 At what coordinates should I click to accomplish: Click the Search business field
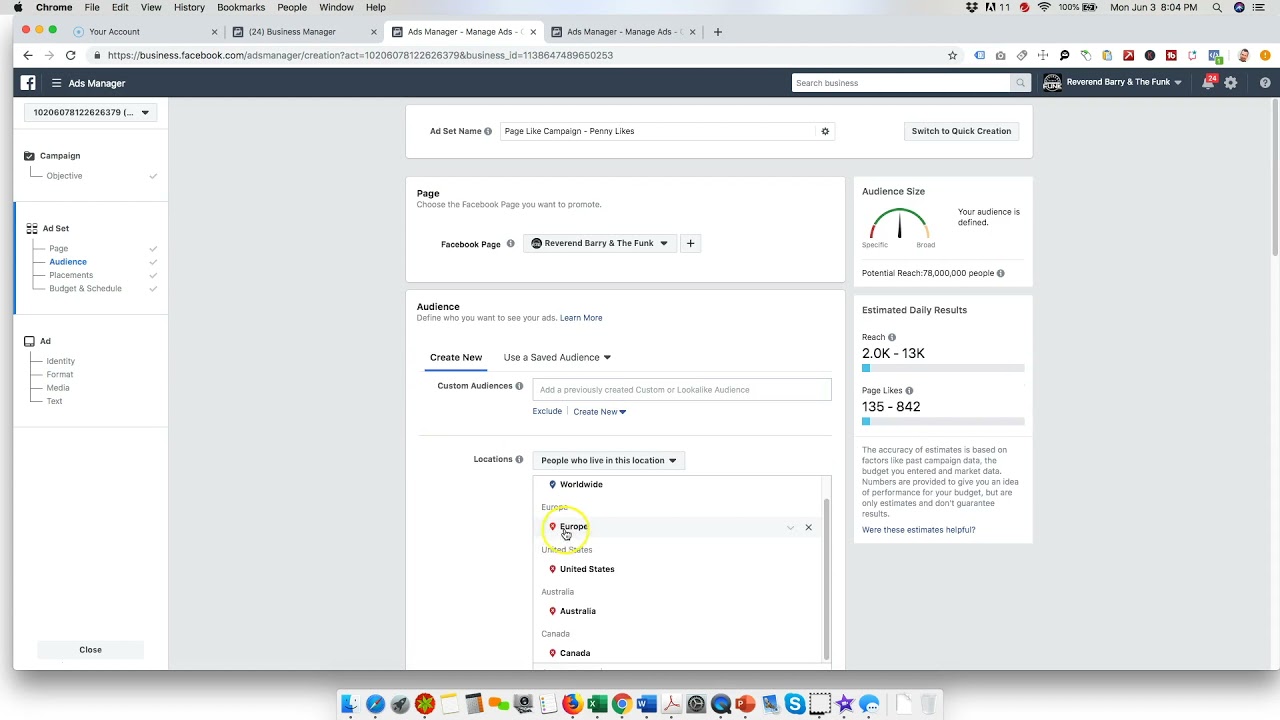pos(902,83)
